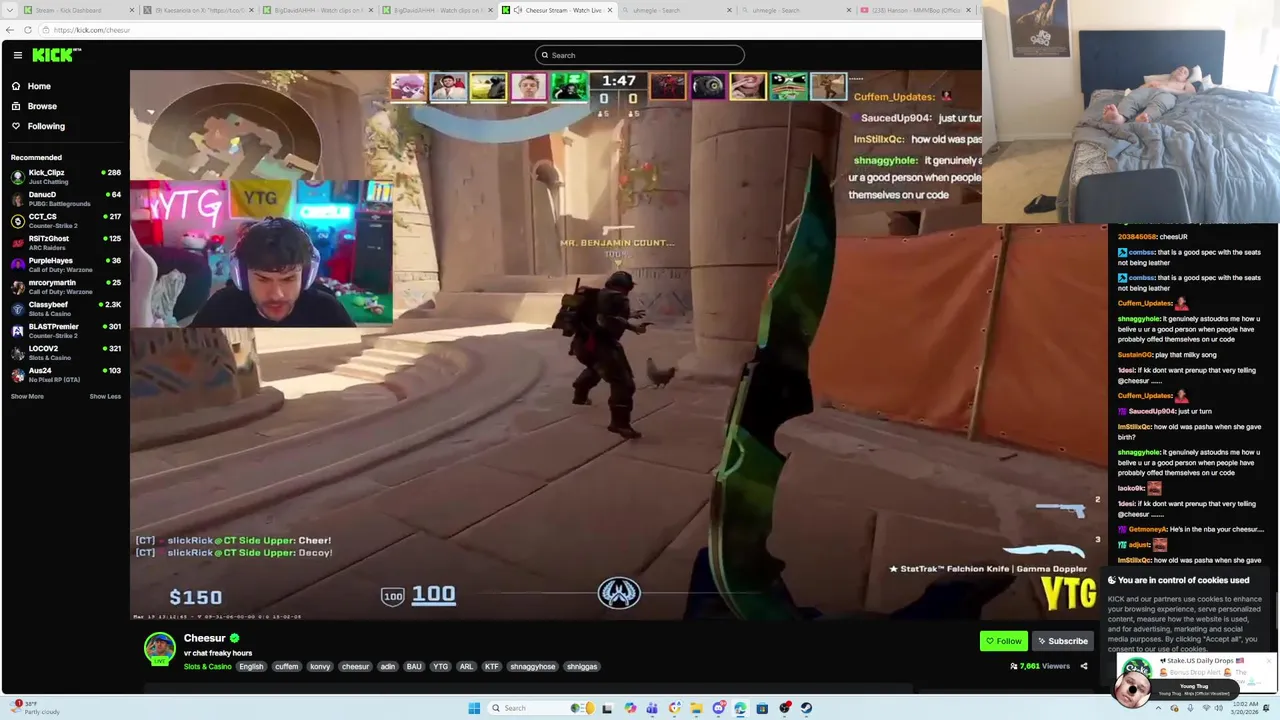The image size is (1280, 720).
Task: Select the Classybeef avatar icon
Action: coord(17,309)
